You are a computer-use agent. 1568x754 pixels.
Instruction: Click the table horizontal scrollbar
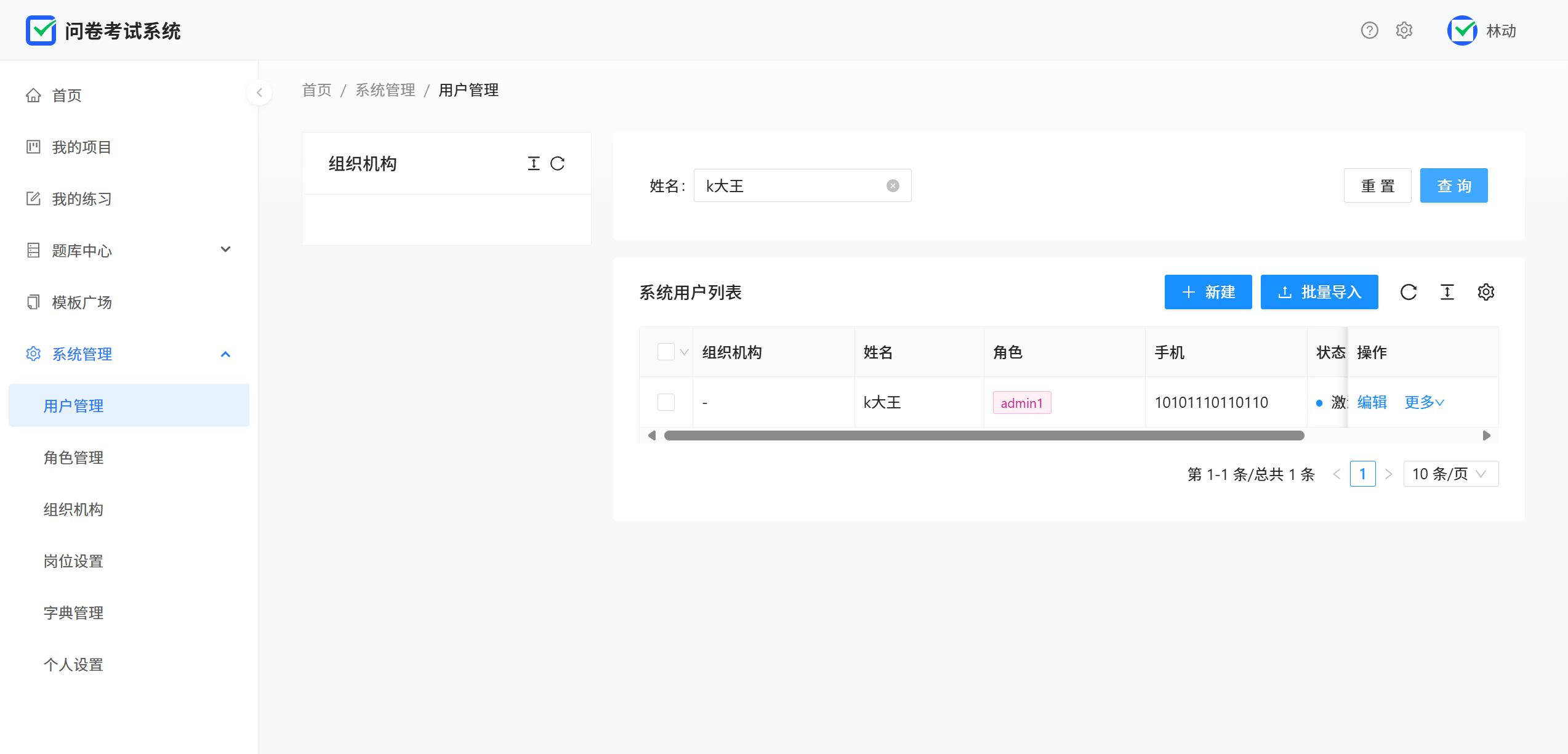tap(984, 436)
